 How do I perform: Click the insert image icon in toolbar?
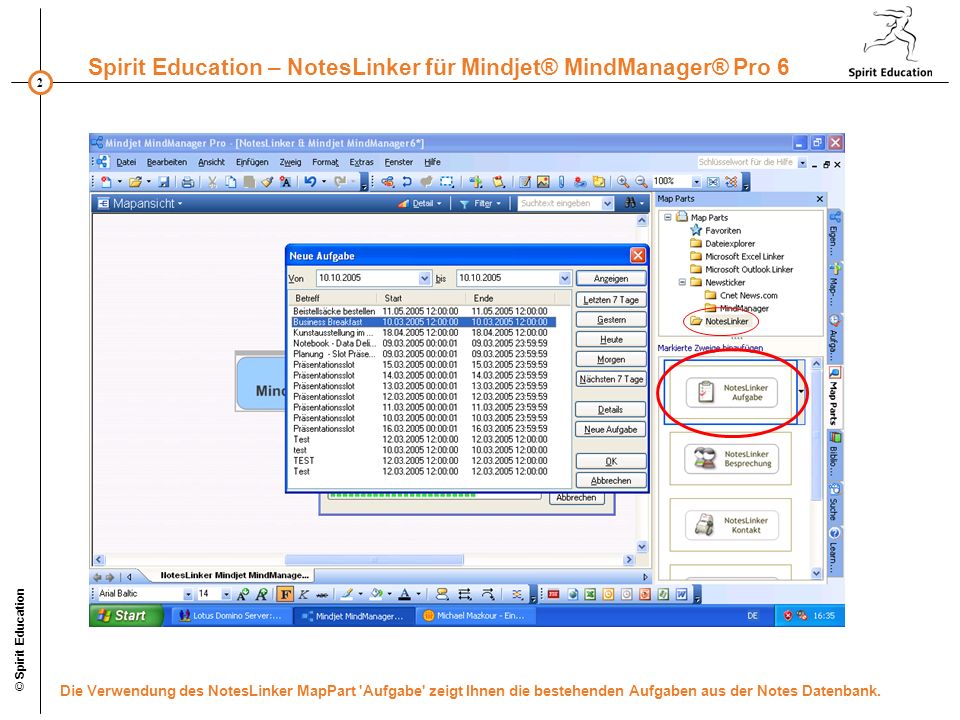[x=543, y=182]
